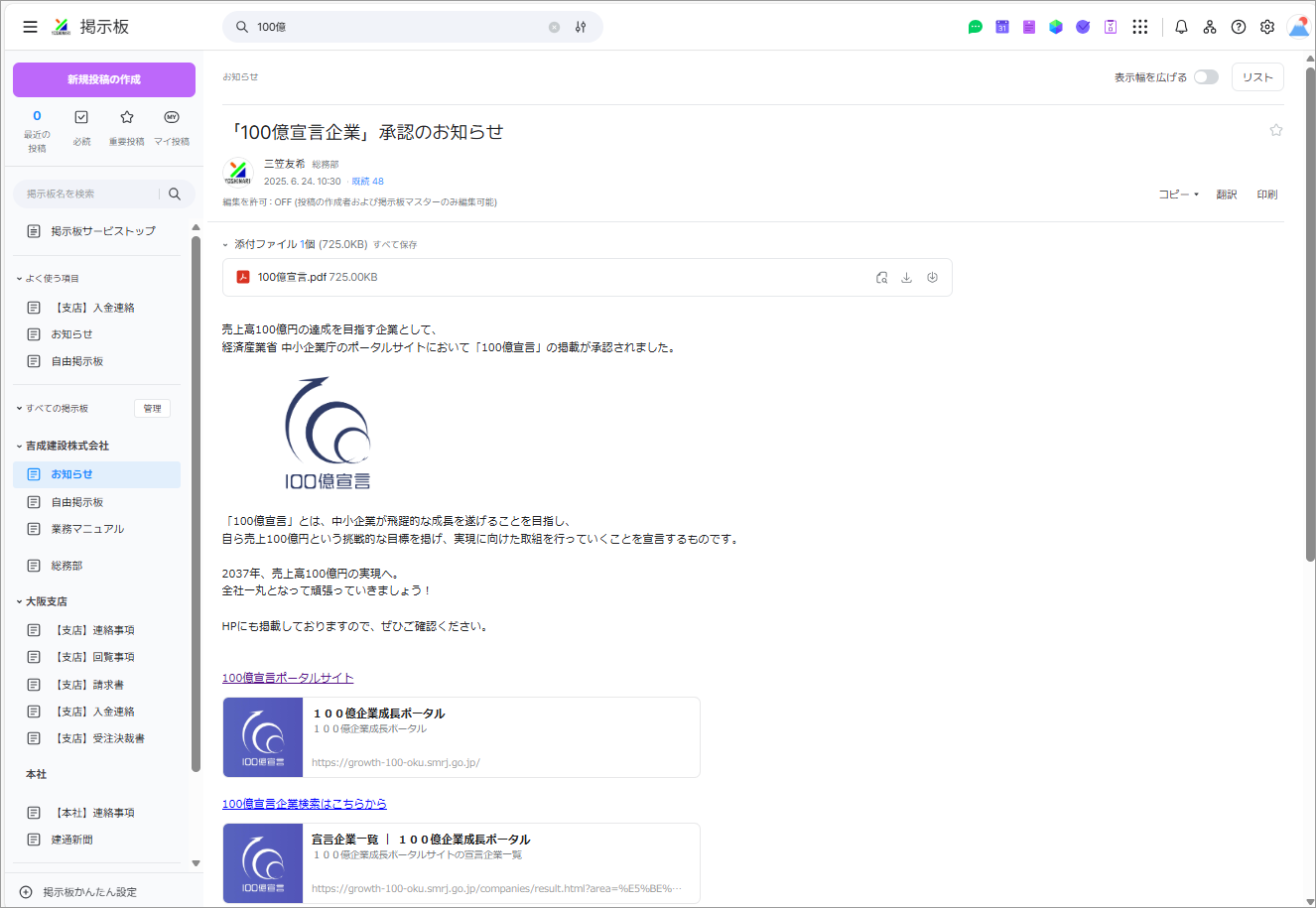Collapse the 大阪支店 board group
Image resolution: width=1316 pixels, height=908 pixels.
[x=19, y=601]
